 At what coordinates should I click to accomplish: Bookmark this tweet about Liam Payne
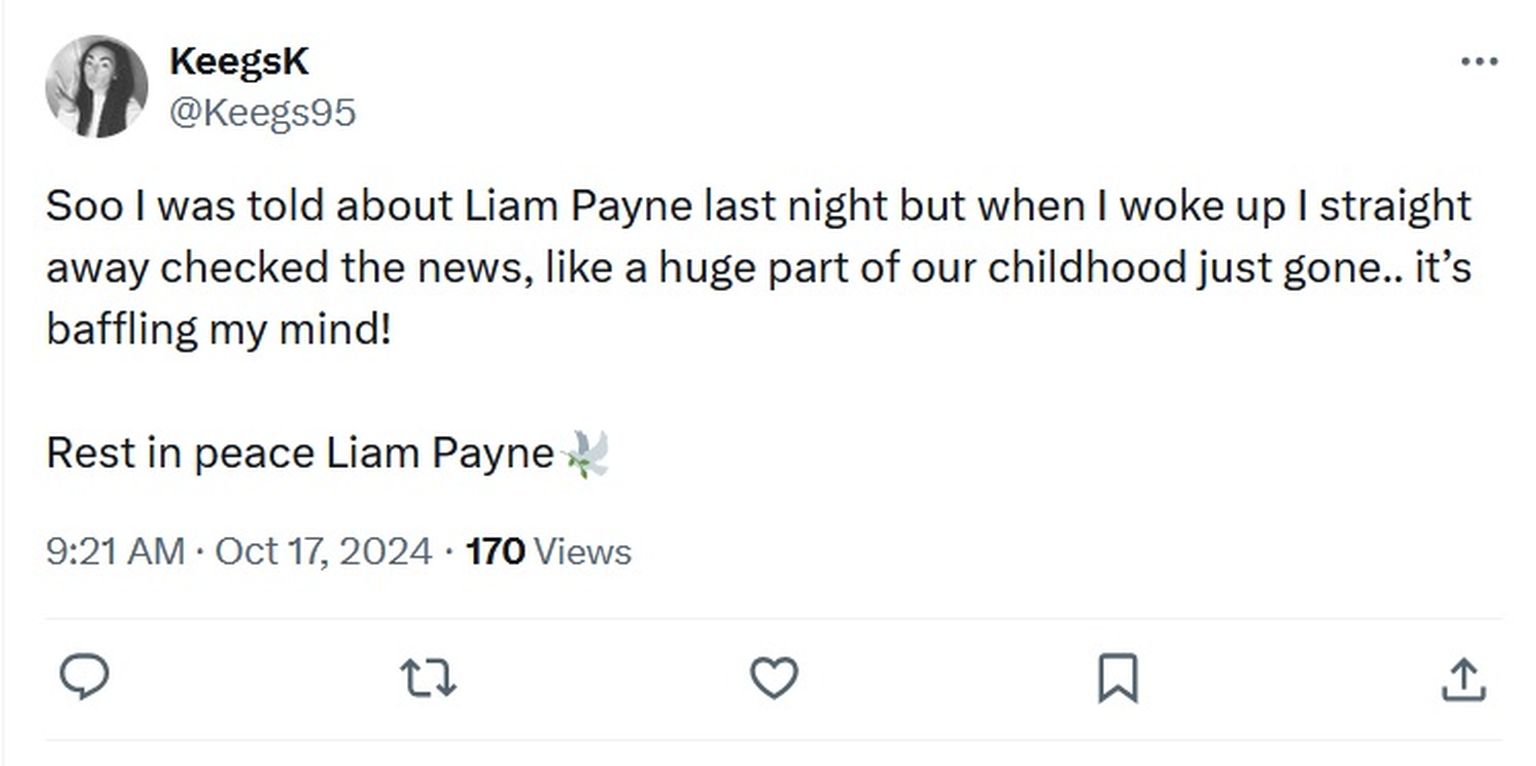coord(1117,679)
